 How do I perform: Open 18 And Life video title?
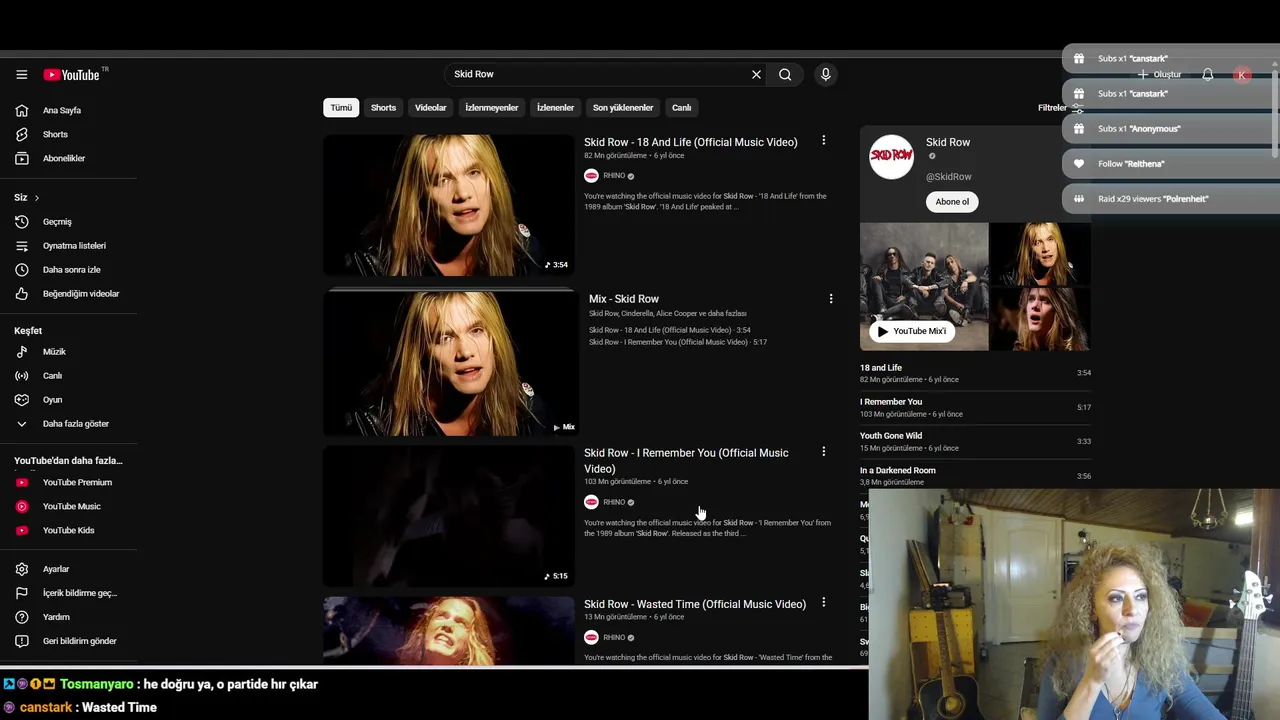pos(690,142)
